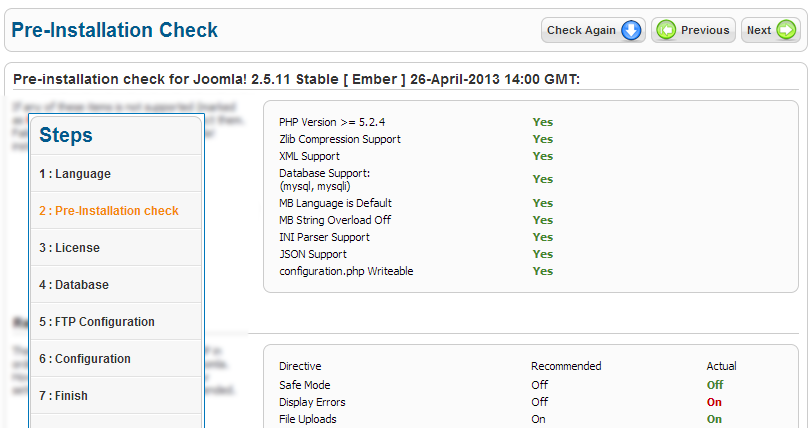Open step 6 : Configuration

(x=116, y=359)
